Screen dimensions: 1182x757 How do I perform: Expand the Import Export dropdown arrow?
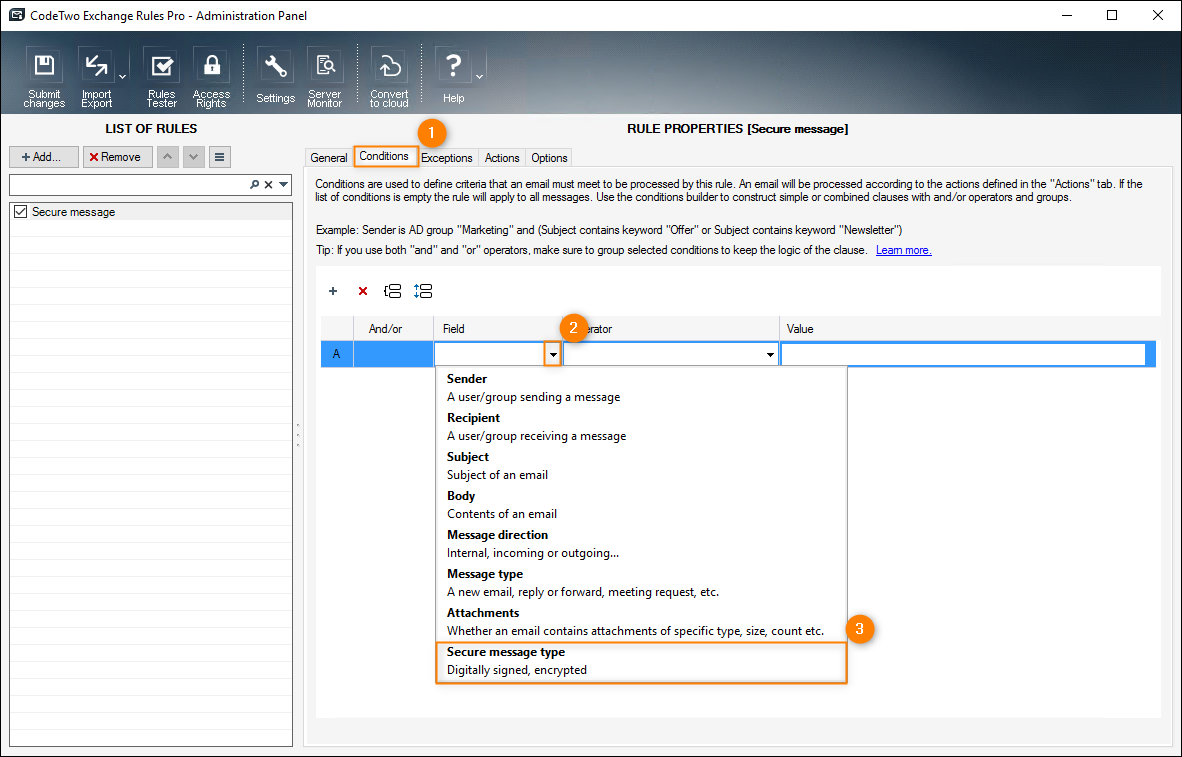[x=122, y=76]
